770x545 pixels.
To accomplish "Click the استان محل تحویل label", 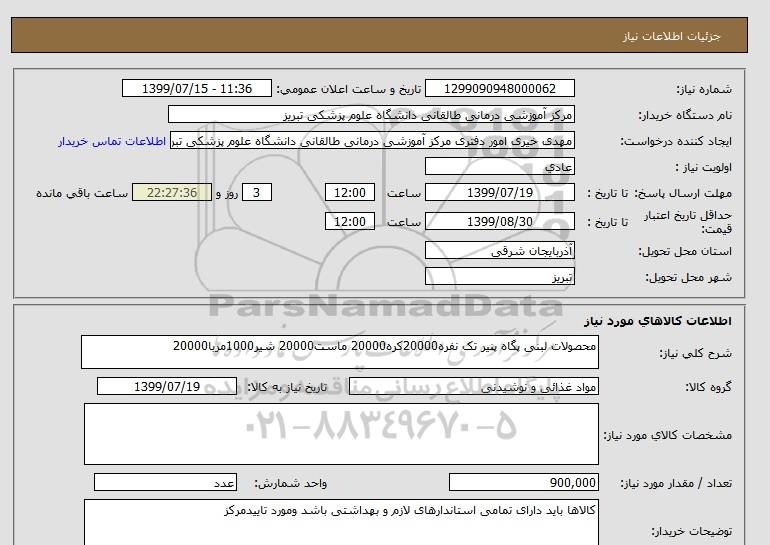I will coord(685,251).
